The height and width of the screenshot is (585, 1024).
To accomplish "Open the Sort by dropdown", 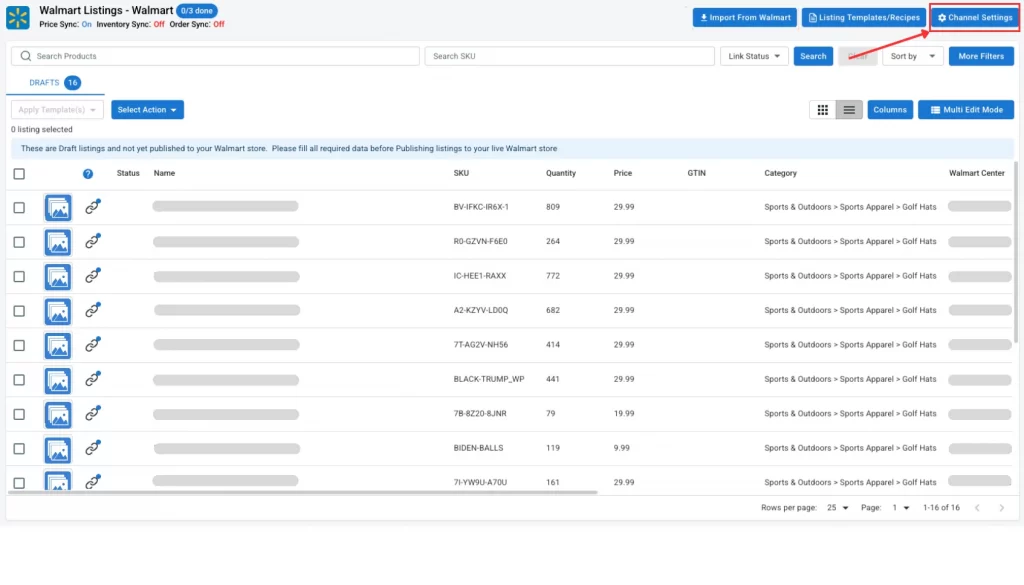I will (x=912, y=56).
